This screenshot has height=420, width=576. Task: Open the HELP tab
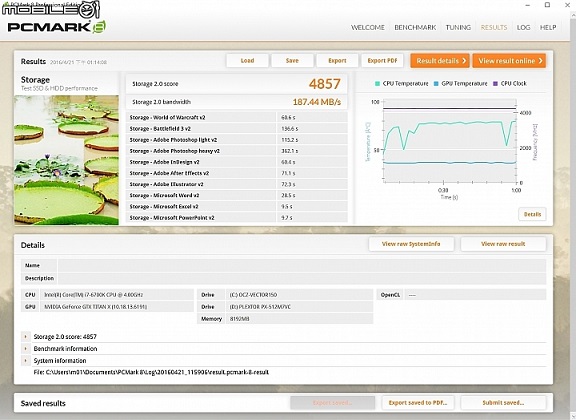point(548,28)
